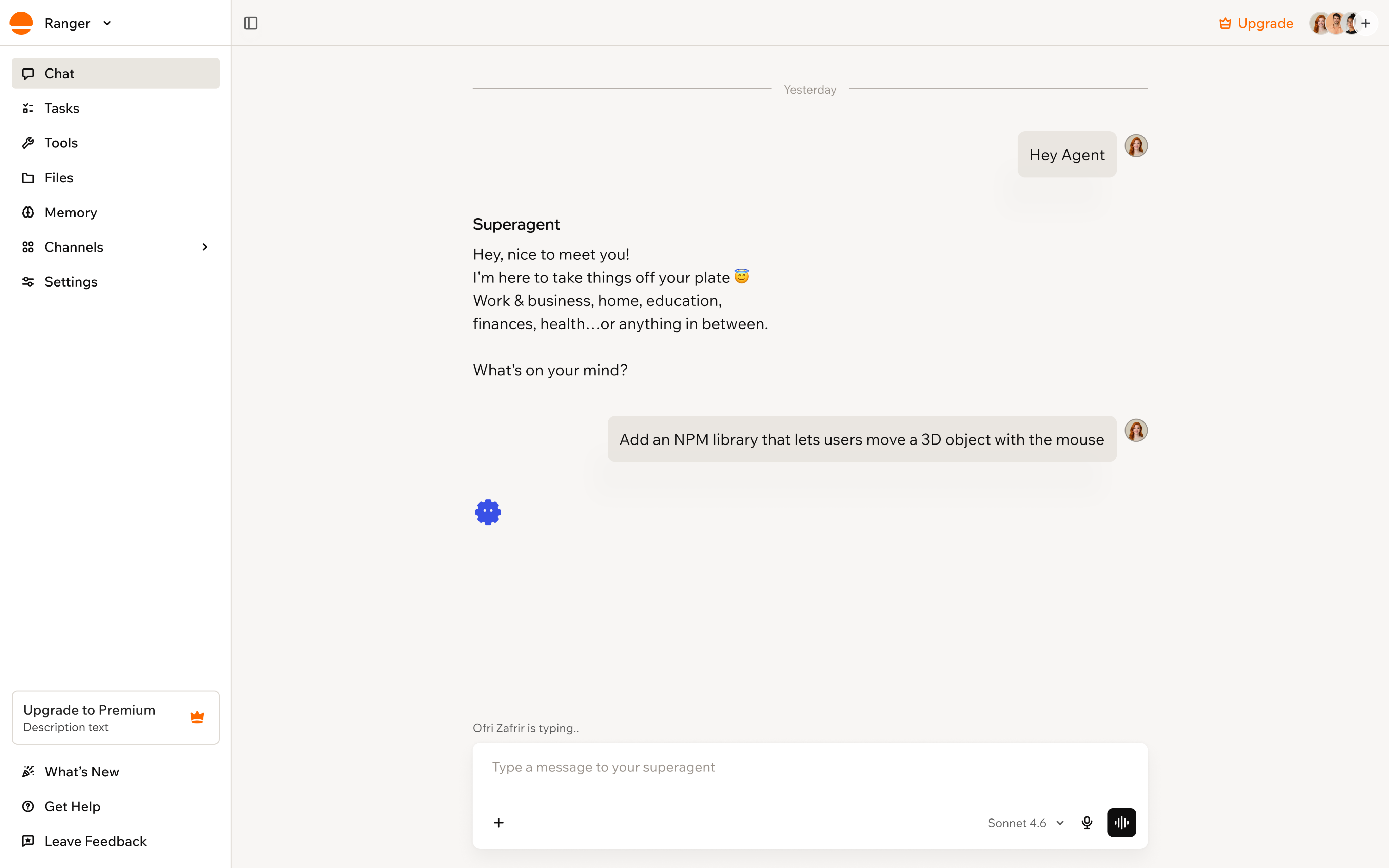Screen dimensions: 1389x868
Task: Expand the Ranger workspace dropdown
Action: click(107, 23)
